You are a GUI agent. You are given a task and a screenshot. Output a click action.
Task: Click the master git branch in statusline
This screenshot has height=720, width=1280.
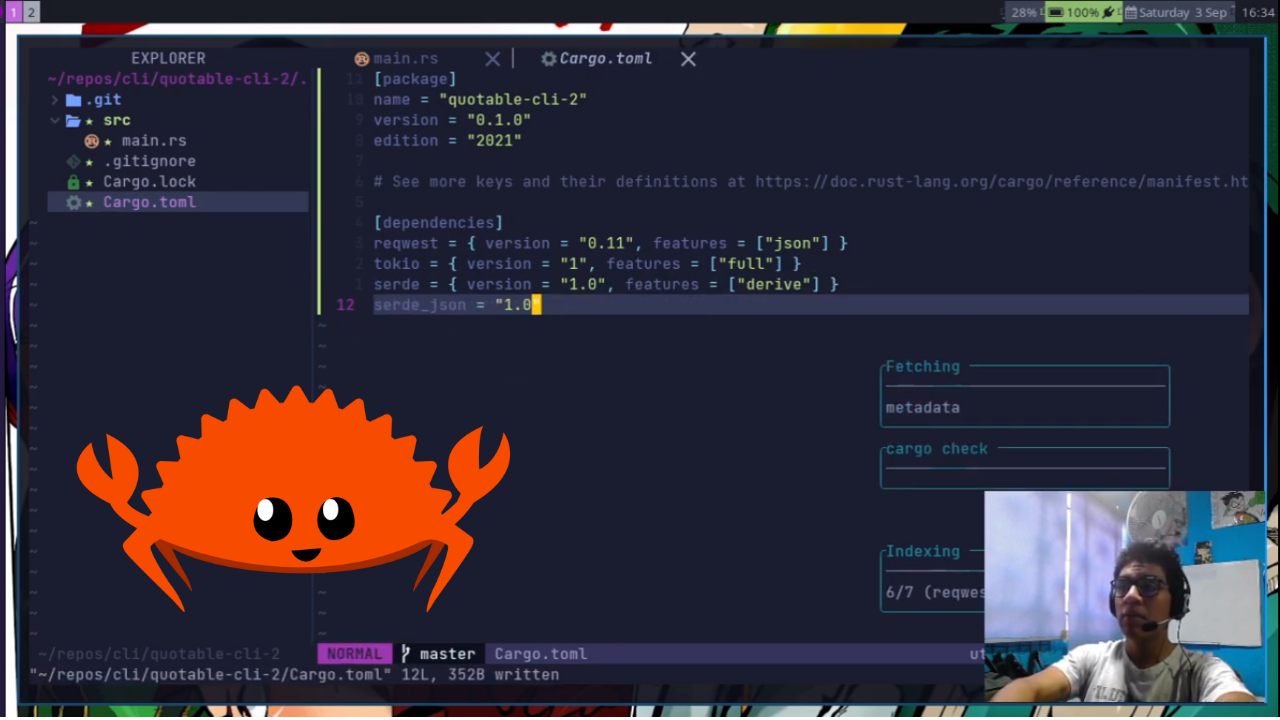tap(447, 654)
